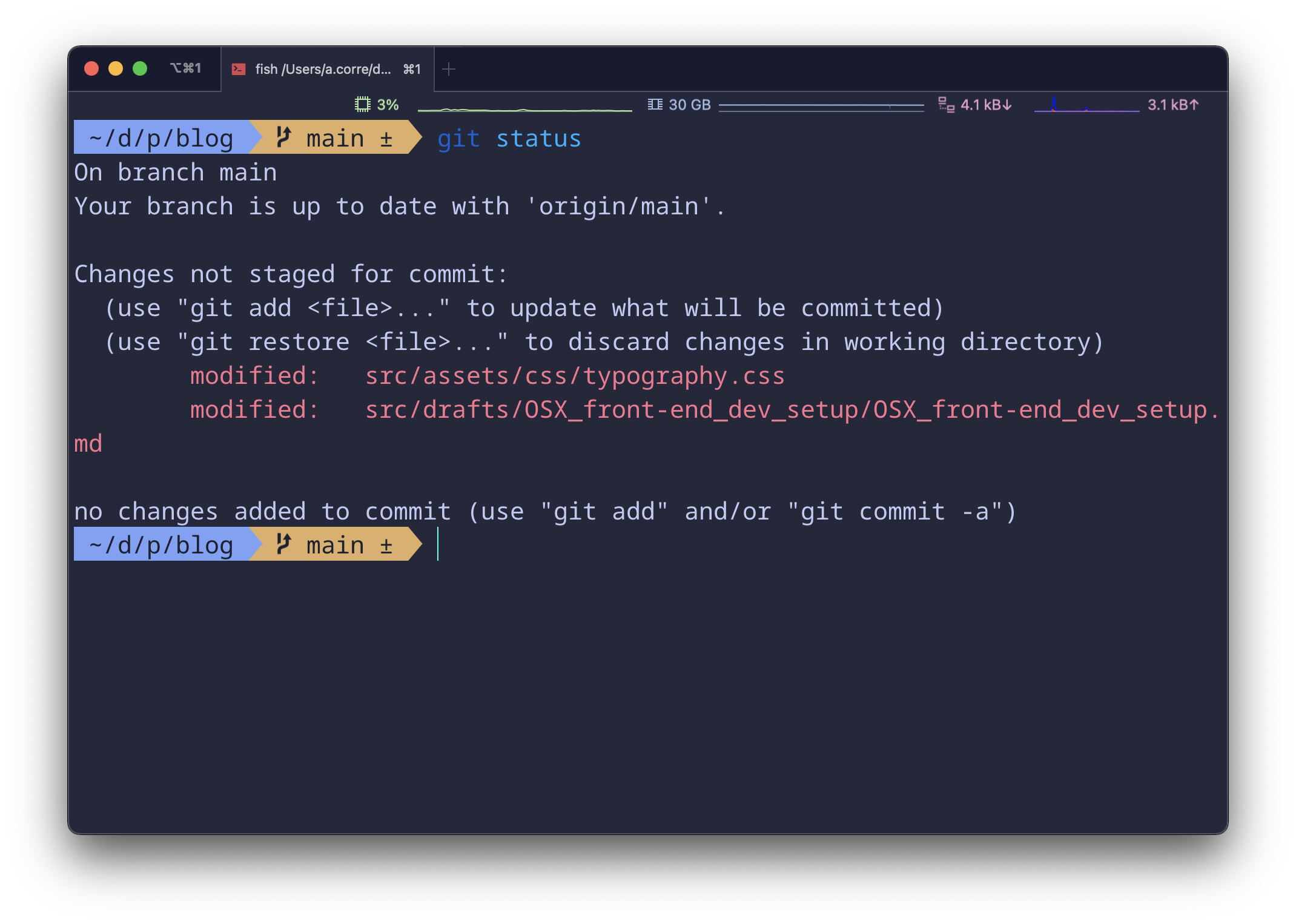Click the git status command text

click(509, 137)
